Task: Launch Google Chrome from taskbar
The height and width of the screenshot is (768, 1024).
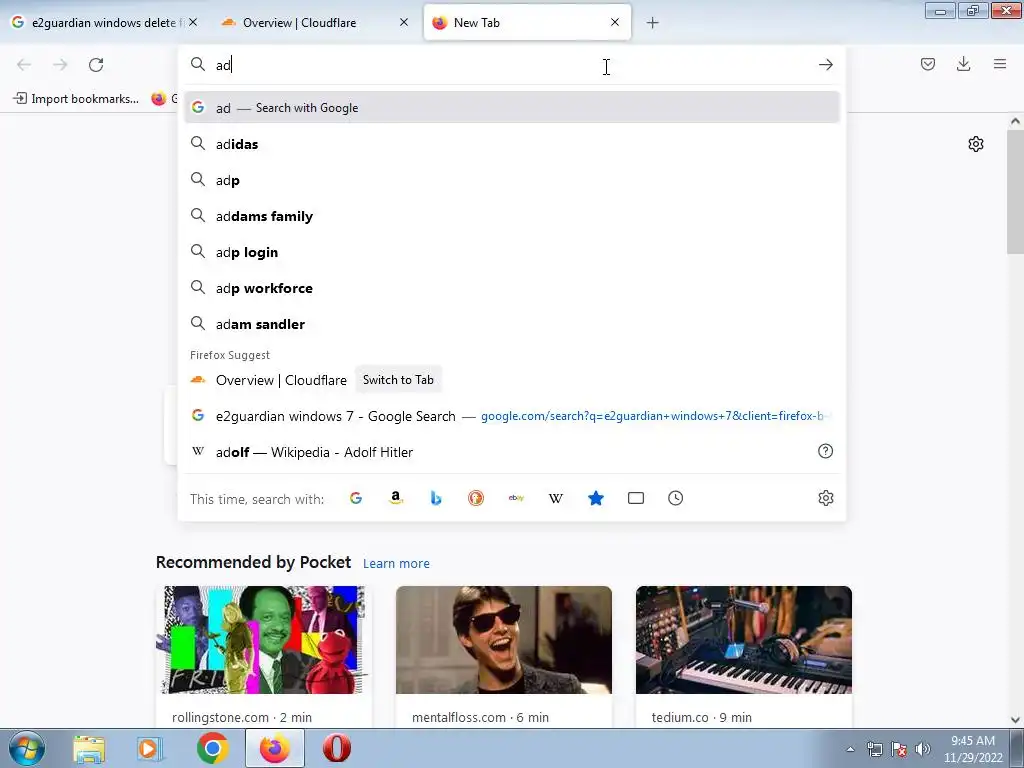Action: [x=212, y=748]
